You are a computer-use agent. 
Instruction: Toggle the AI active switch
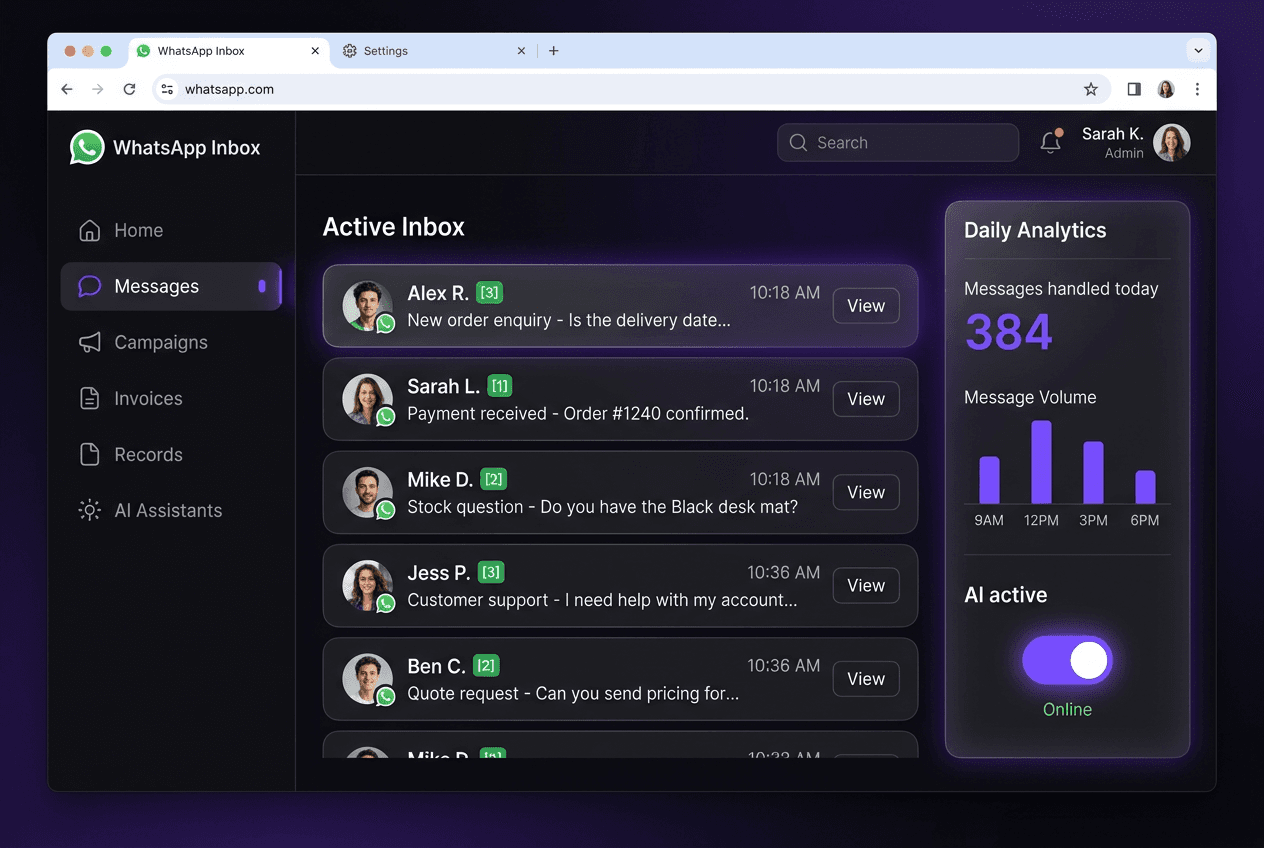point(1067,660)
